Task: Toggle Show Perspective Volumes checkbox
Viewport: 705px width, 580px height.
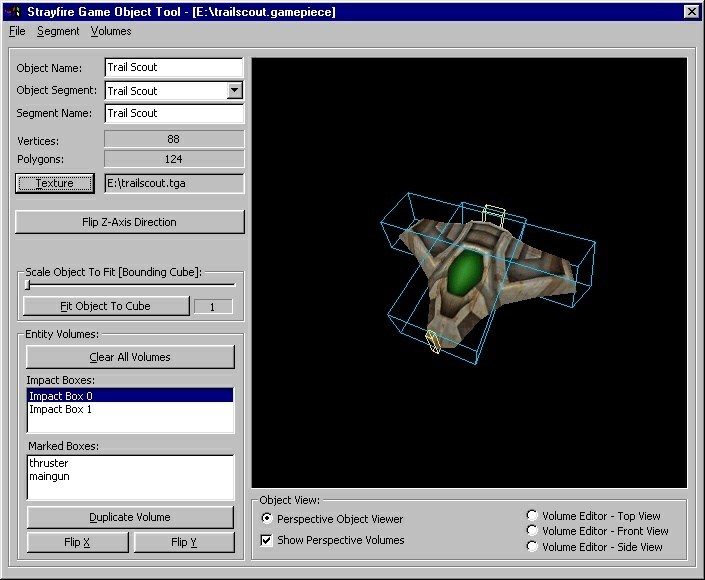Action: (x=266, y=540)
